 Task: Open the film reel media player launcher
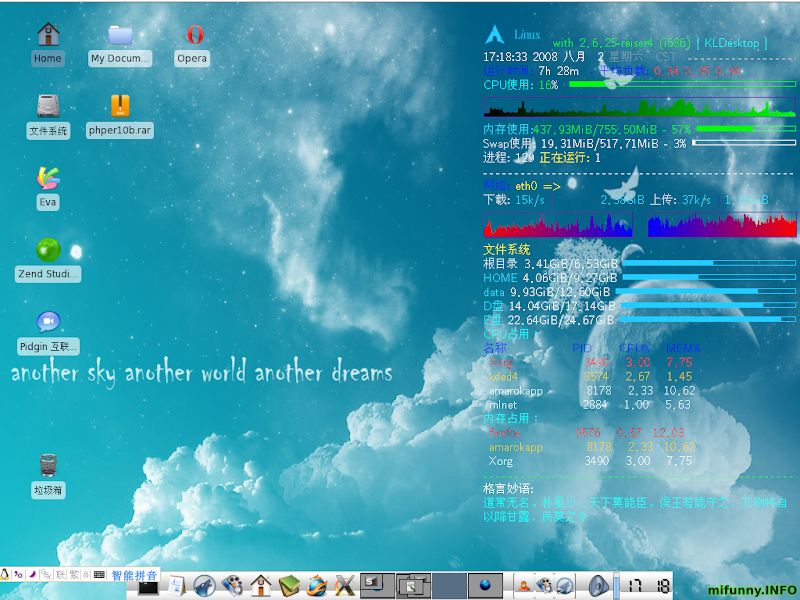point(232,586)
